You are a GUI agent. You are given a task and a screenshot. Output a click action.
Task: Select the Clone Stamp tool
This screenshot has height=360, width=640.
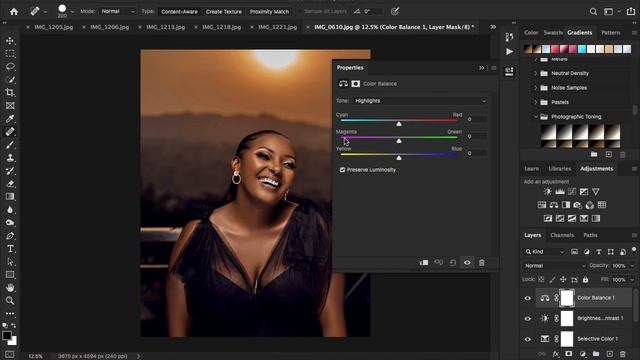click(10, 158)
